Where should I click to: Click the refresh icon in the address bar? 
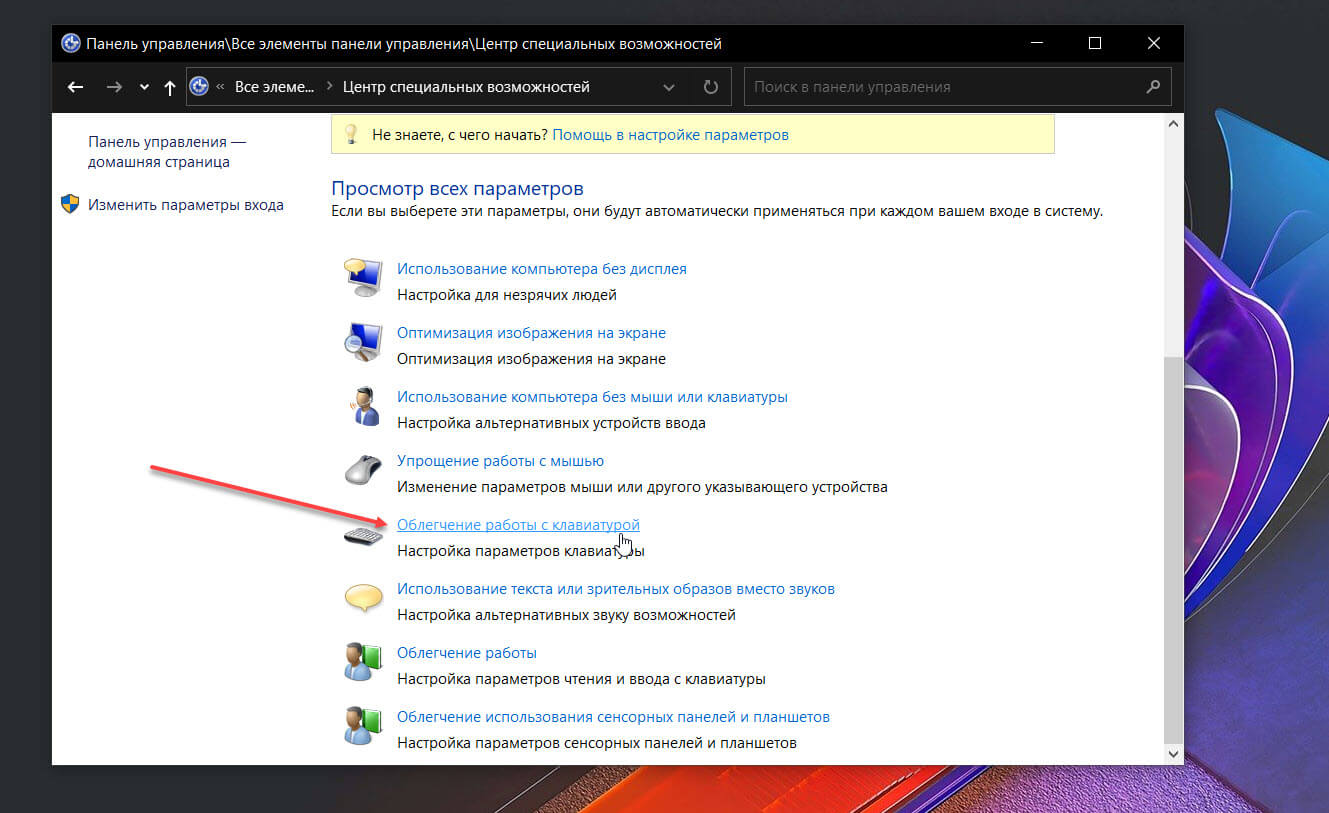click(711, 87)
